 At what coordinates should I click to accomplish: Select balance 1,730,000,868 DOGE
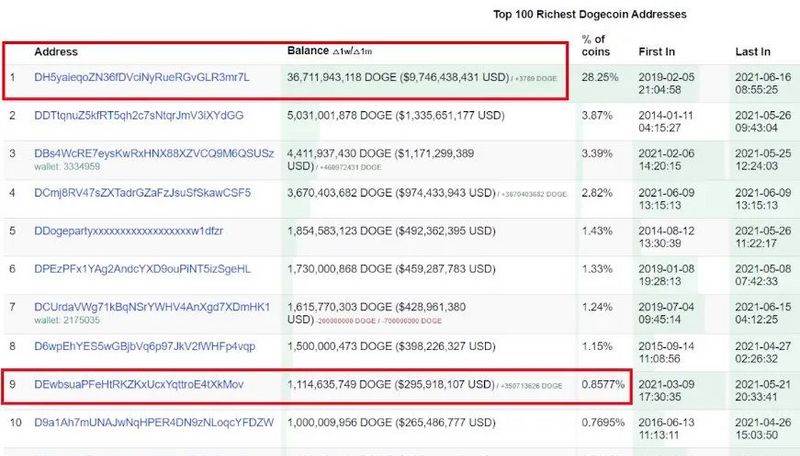click(339, 269)
